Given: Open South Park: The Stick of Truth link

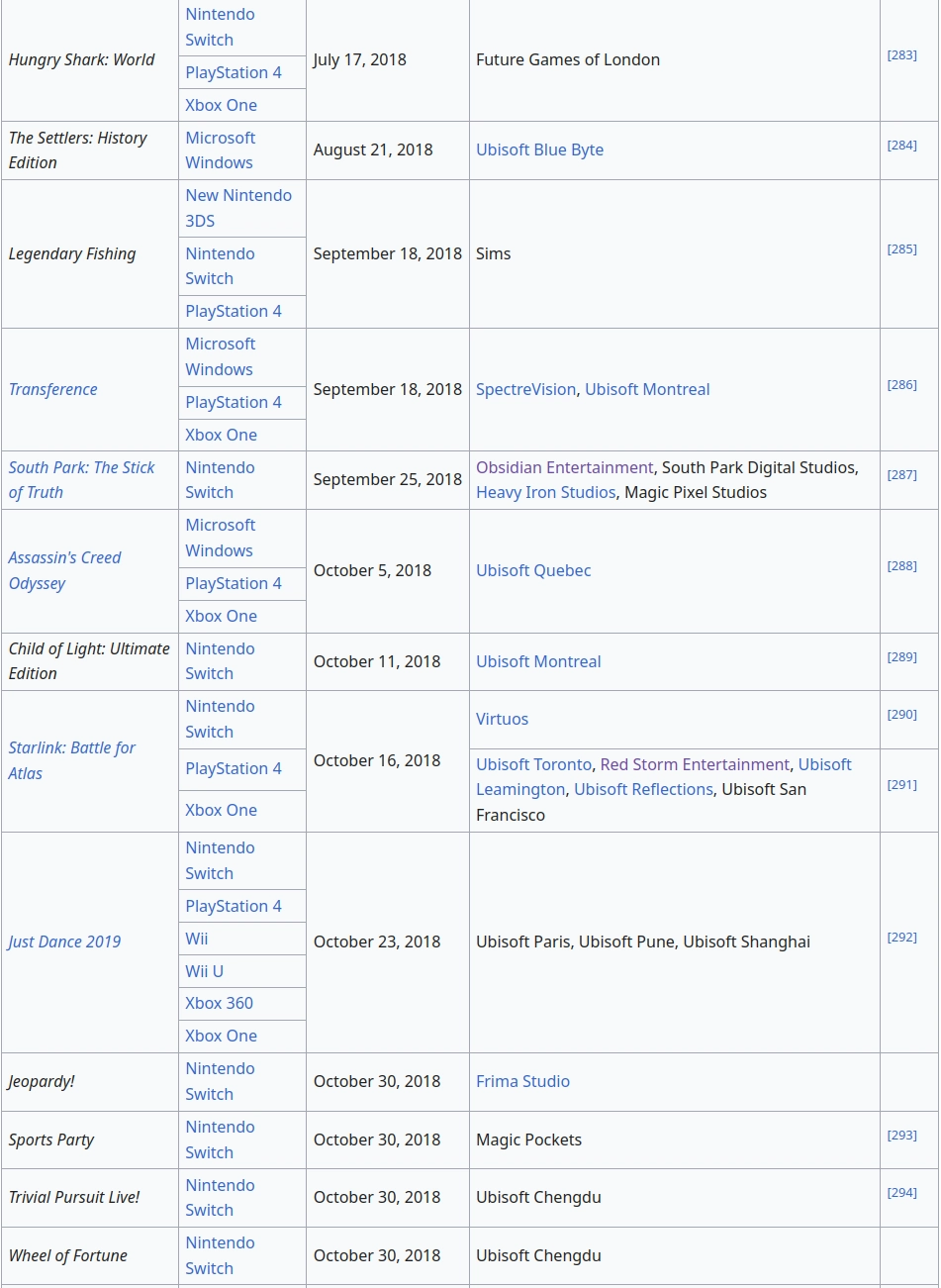Looking at the screenshot, I should click(82, 480).
